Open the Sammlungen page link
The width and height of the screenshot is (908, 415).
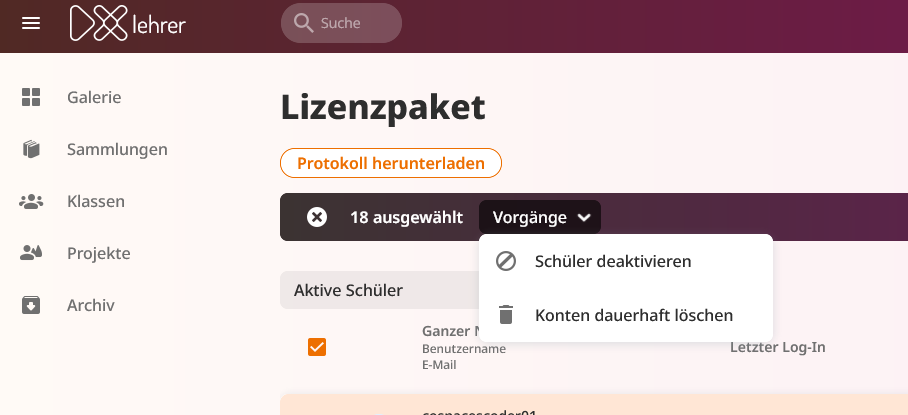[117, 150]
